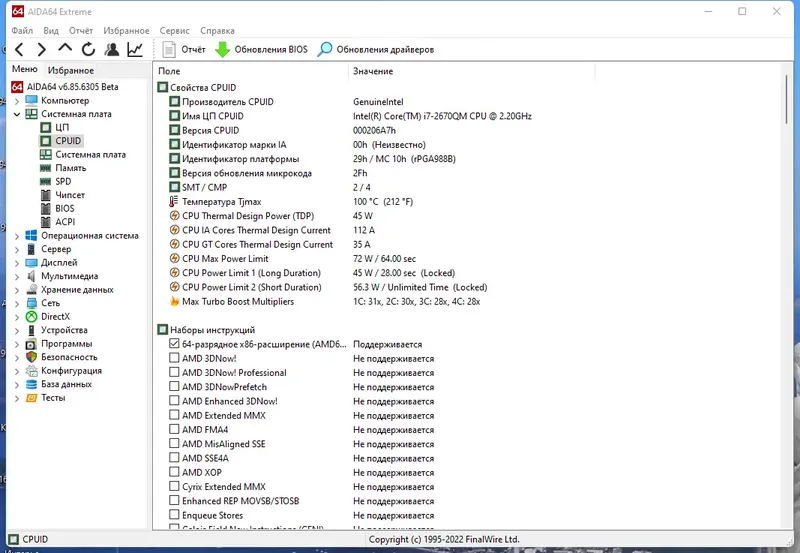
Task: Expand the Компьютер tree node
Action: 17,100
